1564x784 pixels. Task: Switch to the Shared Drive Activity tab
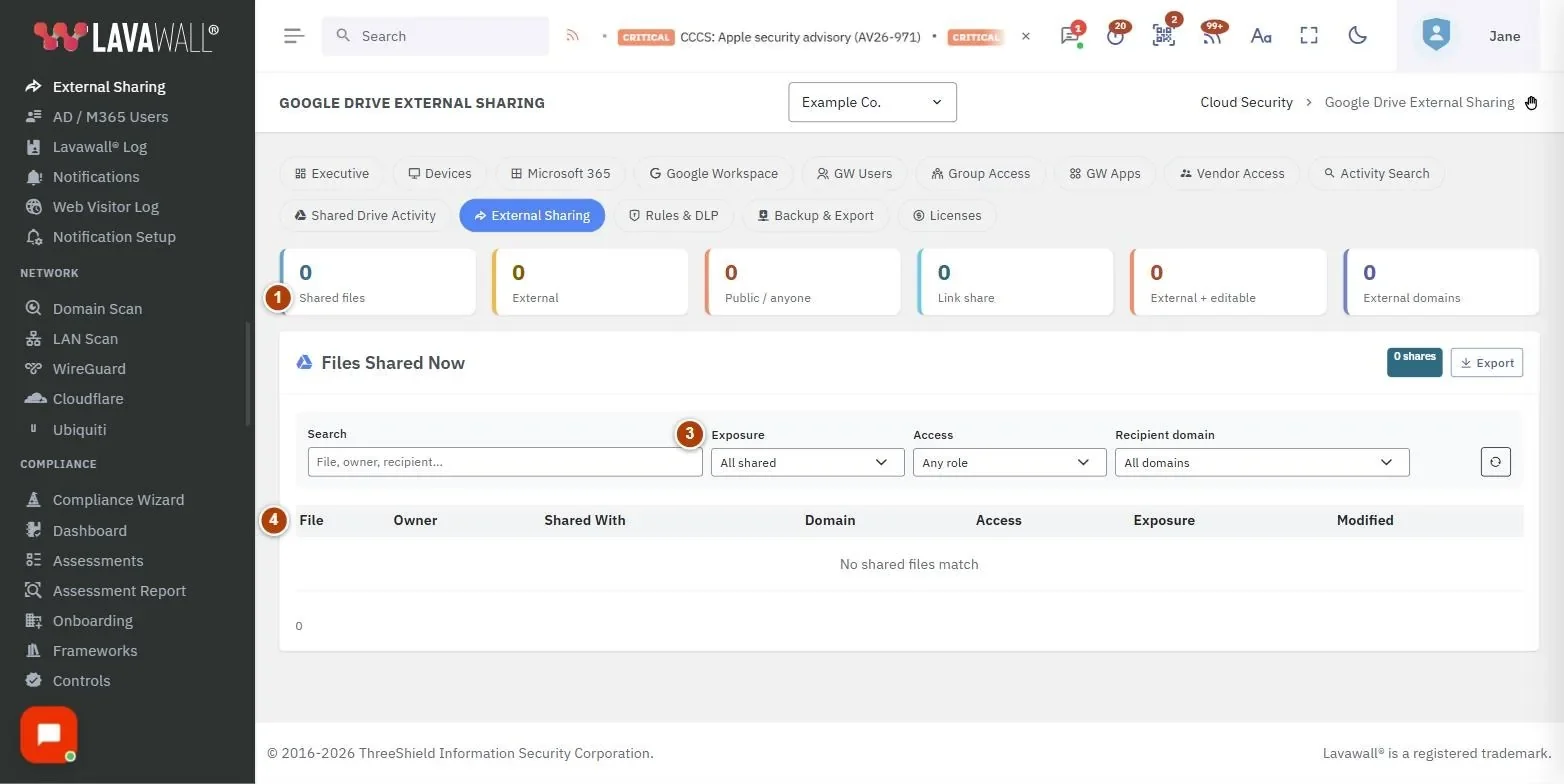[365, 215]
